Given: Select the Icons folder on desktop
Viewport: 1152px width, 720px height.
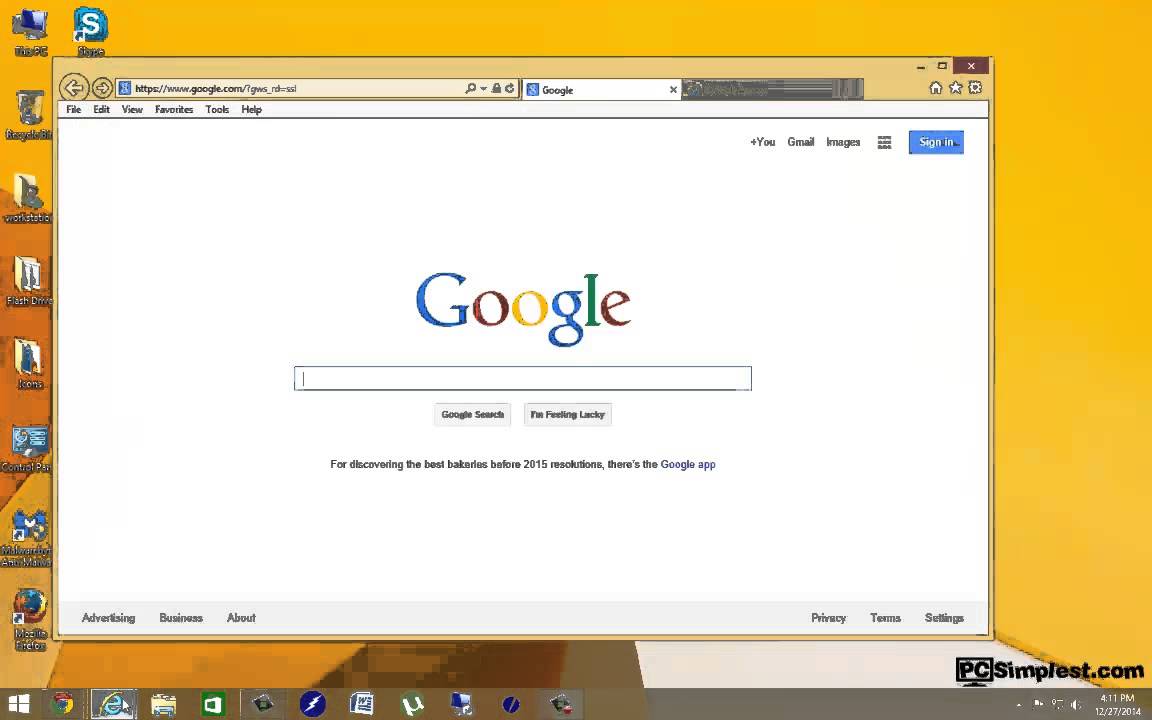Looking at the screenshot, I should (29, 364).
